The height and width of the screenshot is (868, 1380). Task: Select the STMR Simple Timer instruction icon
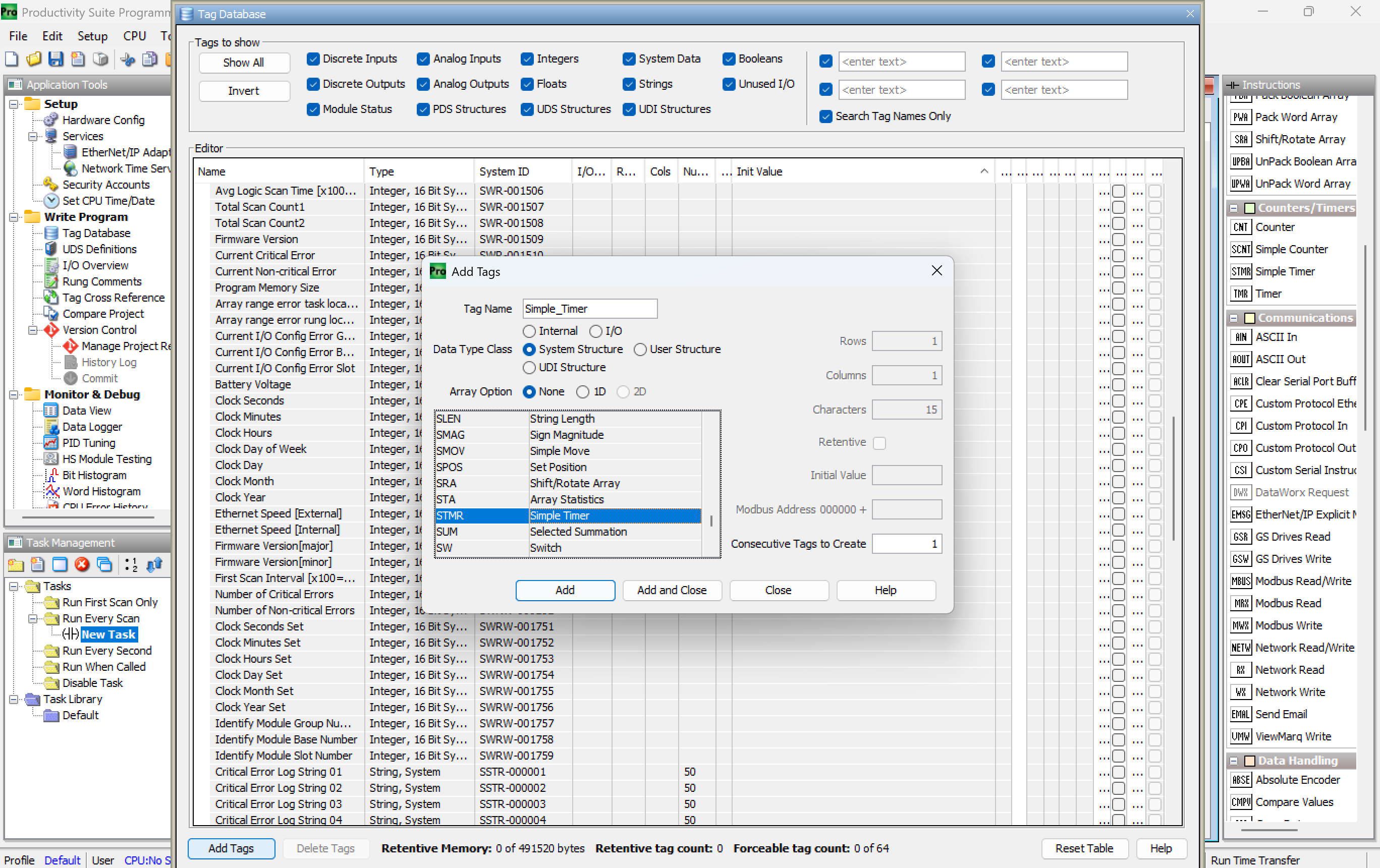tap(1240, 271)
